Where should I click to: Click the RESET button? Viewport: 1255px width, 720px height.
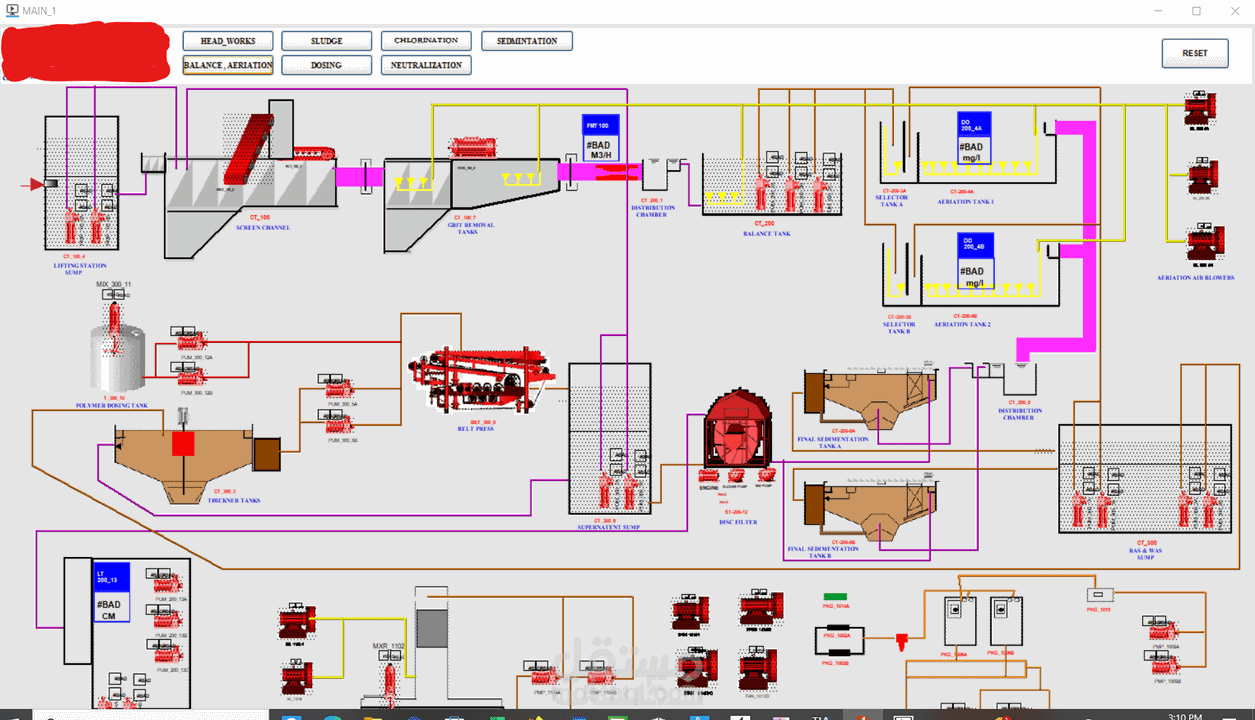point(1195,53)
